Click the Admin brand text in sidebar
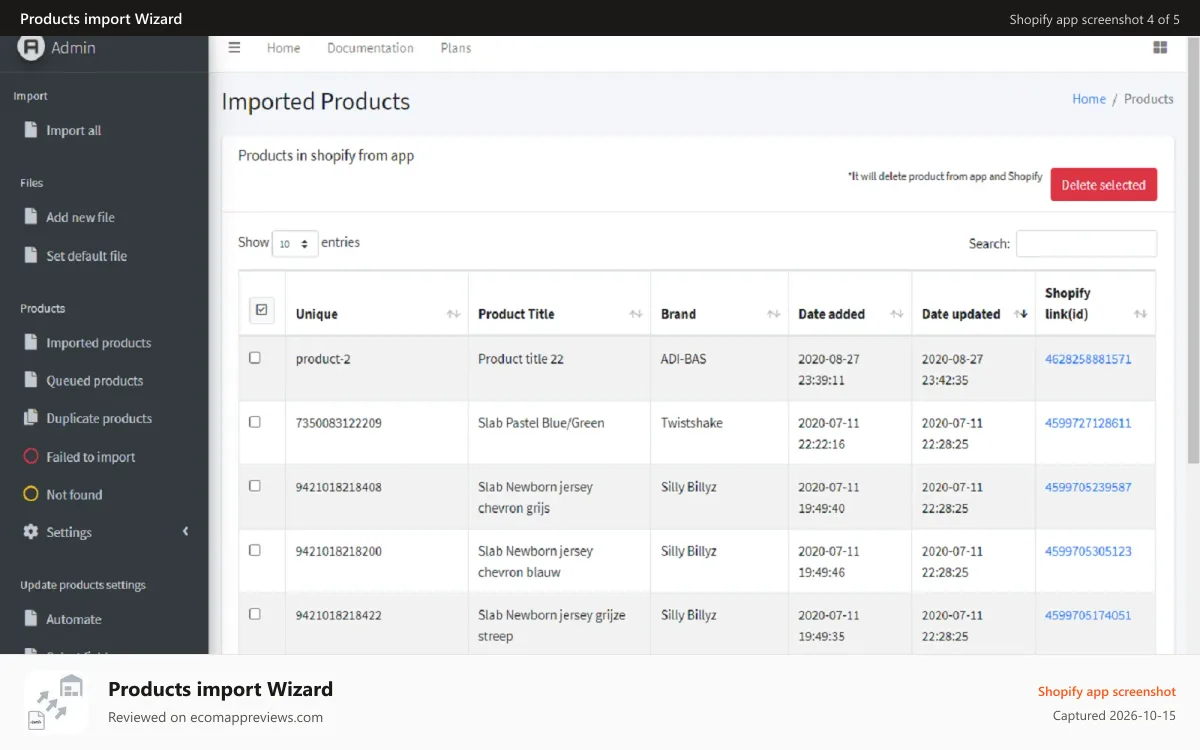 (73, 47)
